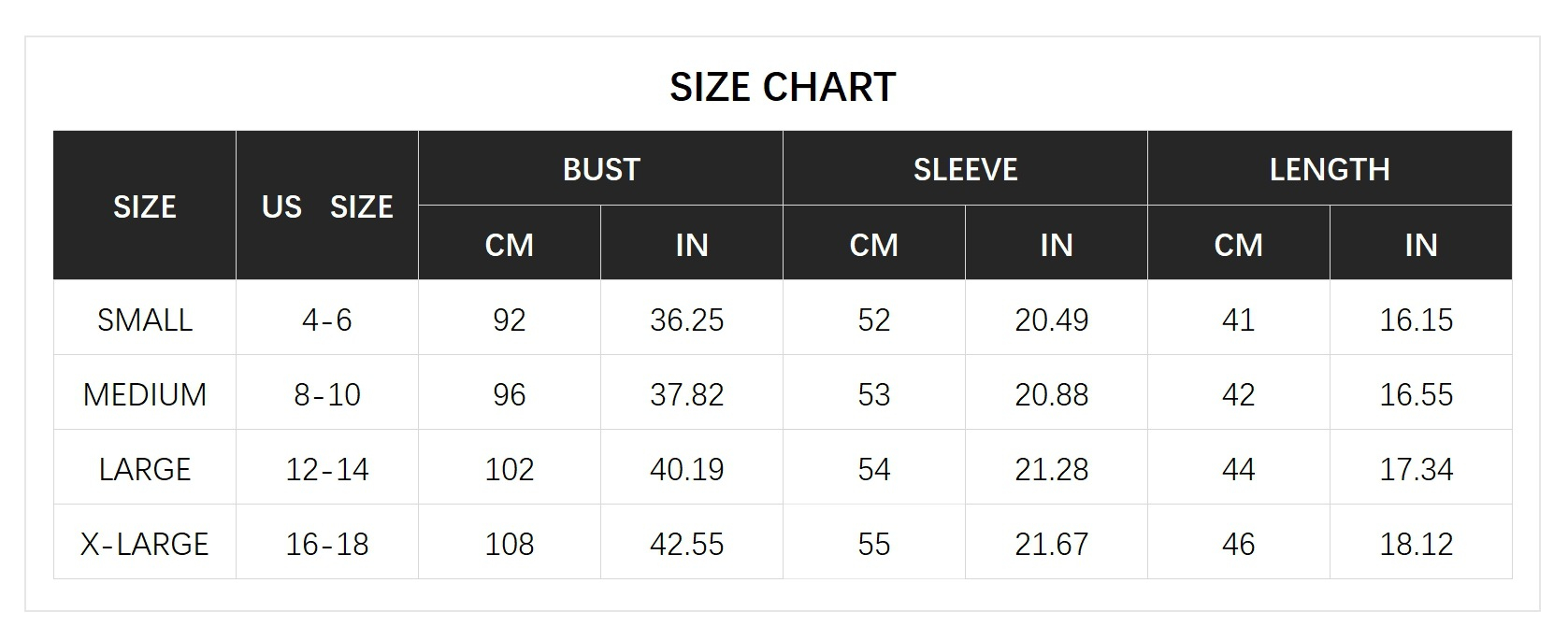
Task: Click the 4-6 US size cell
Action: (327, 320)
